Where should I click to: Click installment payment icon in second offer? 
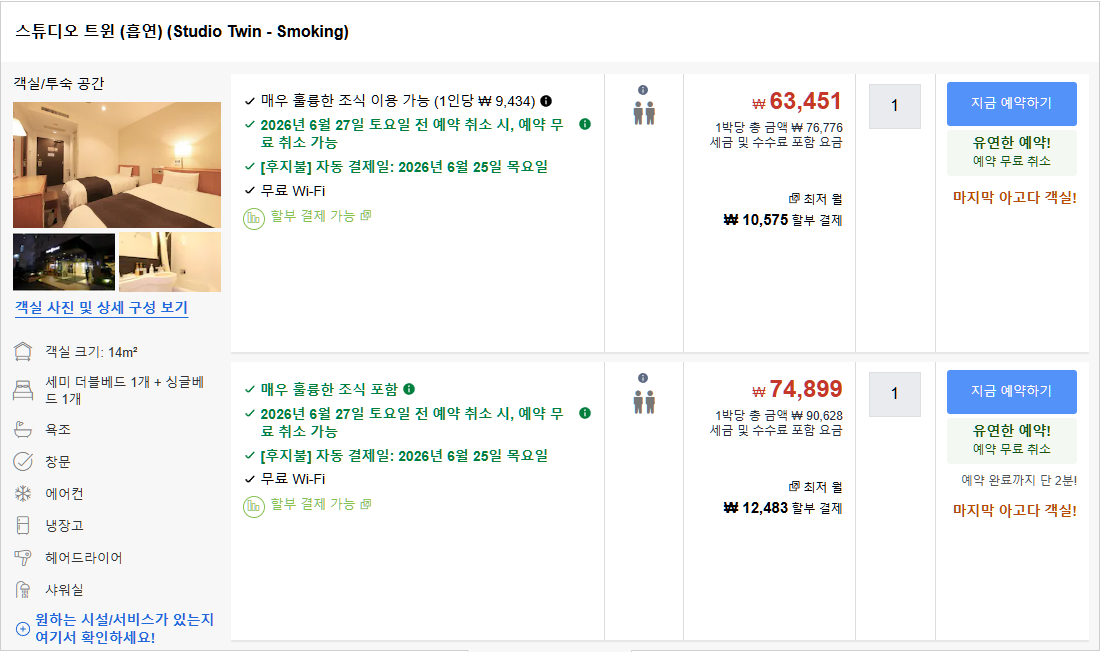(254, 507)
